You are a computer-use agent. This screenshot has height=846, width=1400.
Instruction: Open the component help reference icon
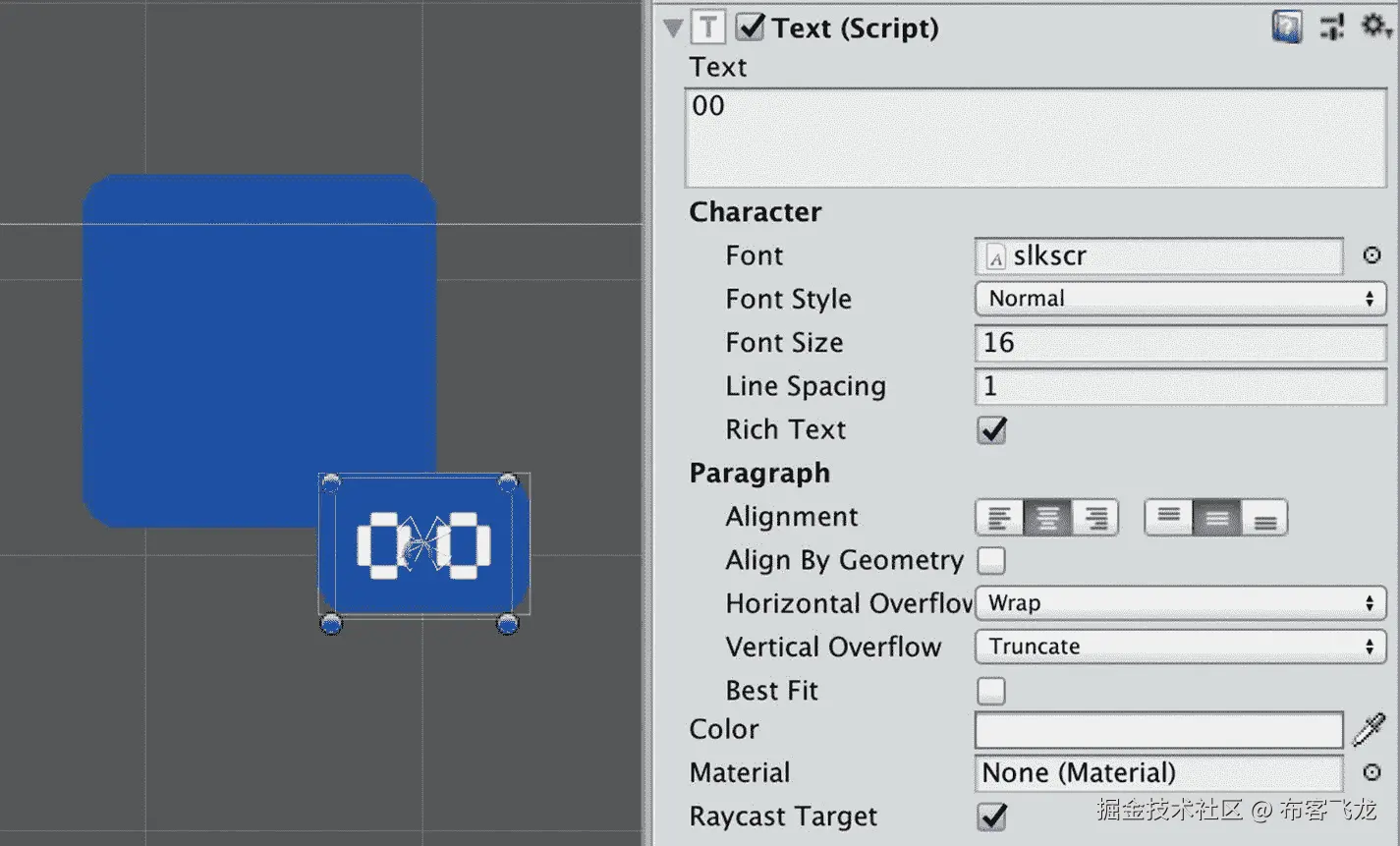1287,27
